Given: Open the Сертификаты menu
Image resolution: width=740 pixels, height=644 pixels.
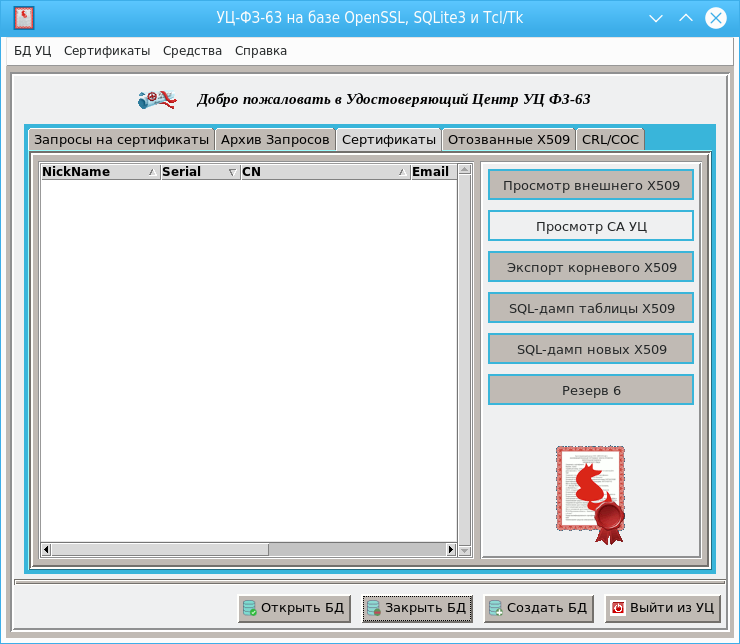Looking at the screenshot, I should point(107,51).
